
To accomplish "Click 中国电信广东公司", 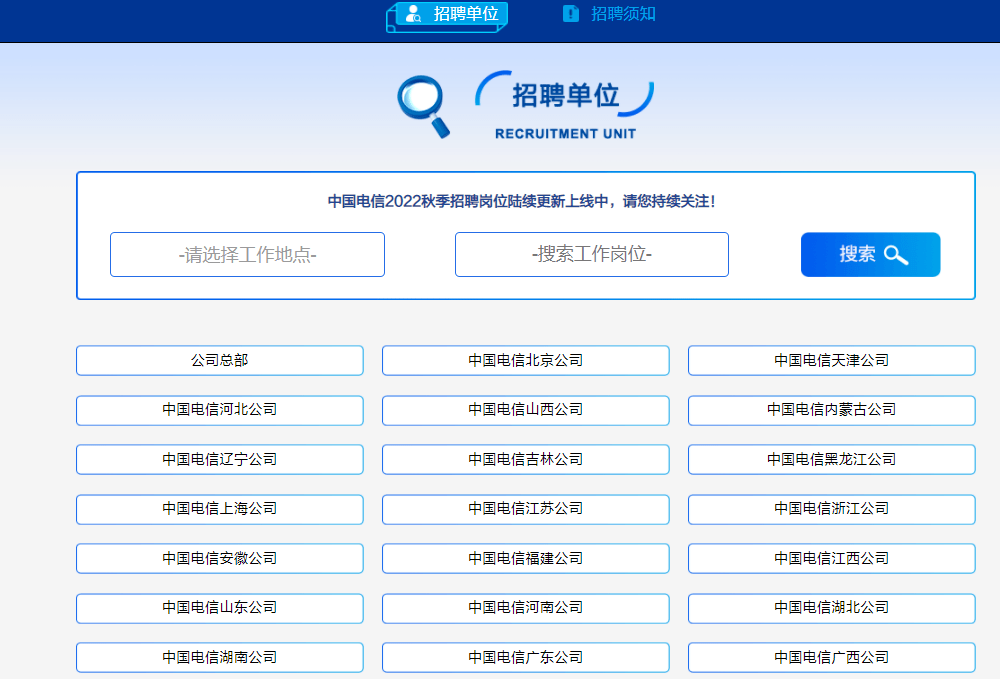I will [526, 657].
